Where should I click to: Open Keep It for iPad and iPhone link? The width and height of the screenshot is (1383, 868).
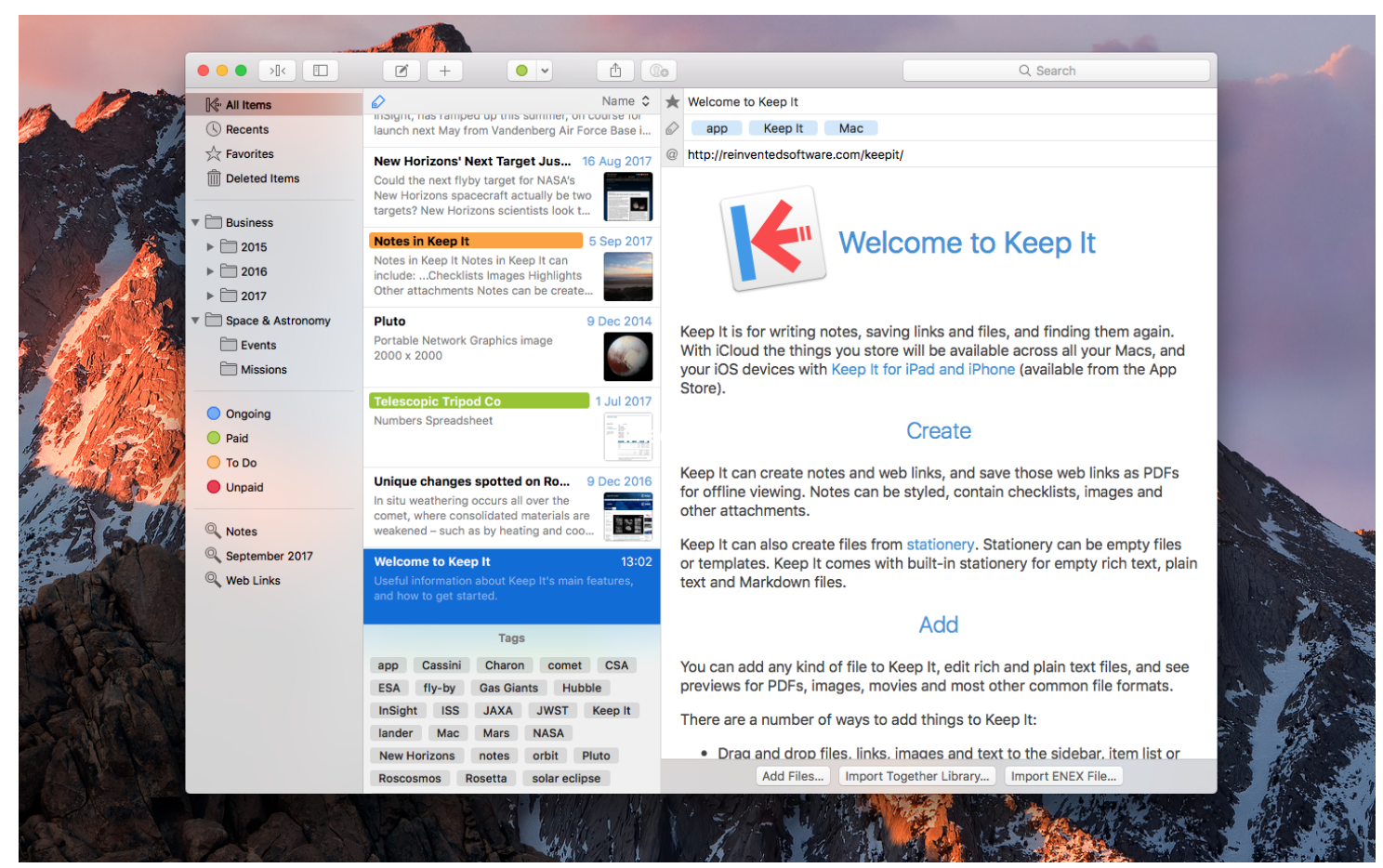point(923,370)
